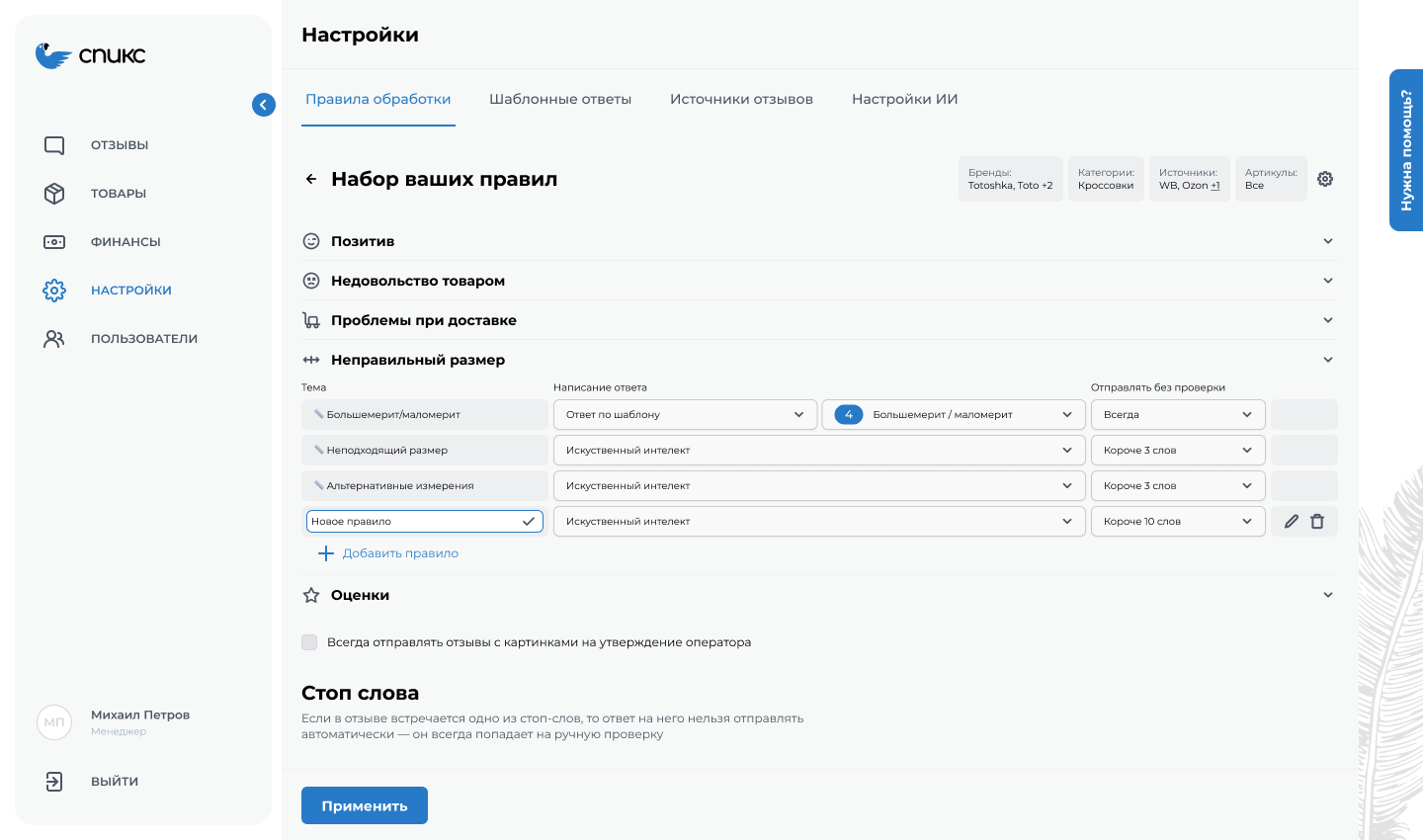The width and height of the screenshot is (1423, 840).
Task: Click the smiley icon next to Позитив
Action: [311, 240]
